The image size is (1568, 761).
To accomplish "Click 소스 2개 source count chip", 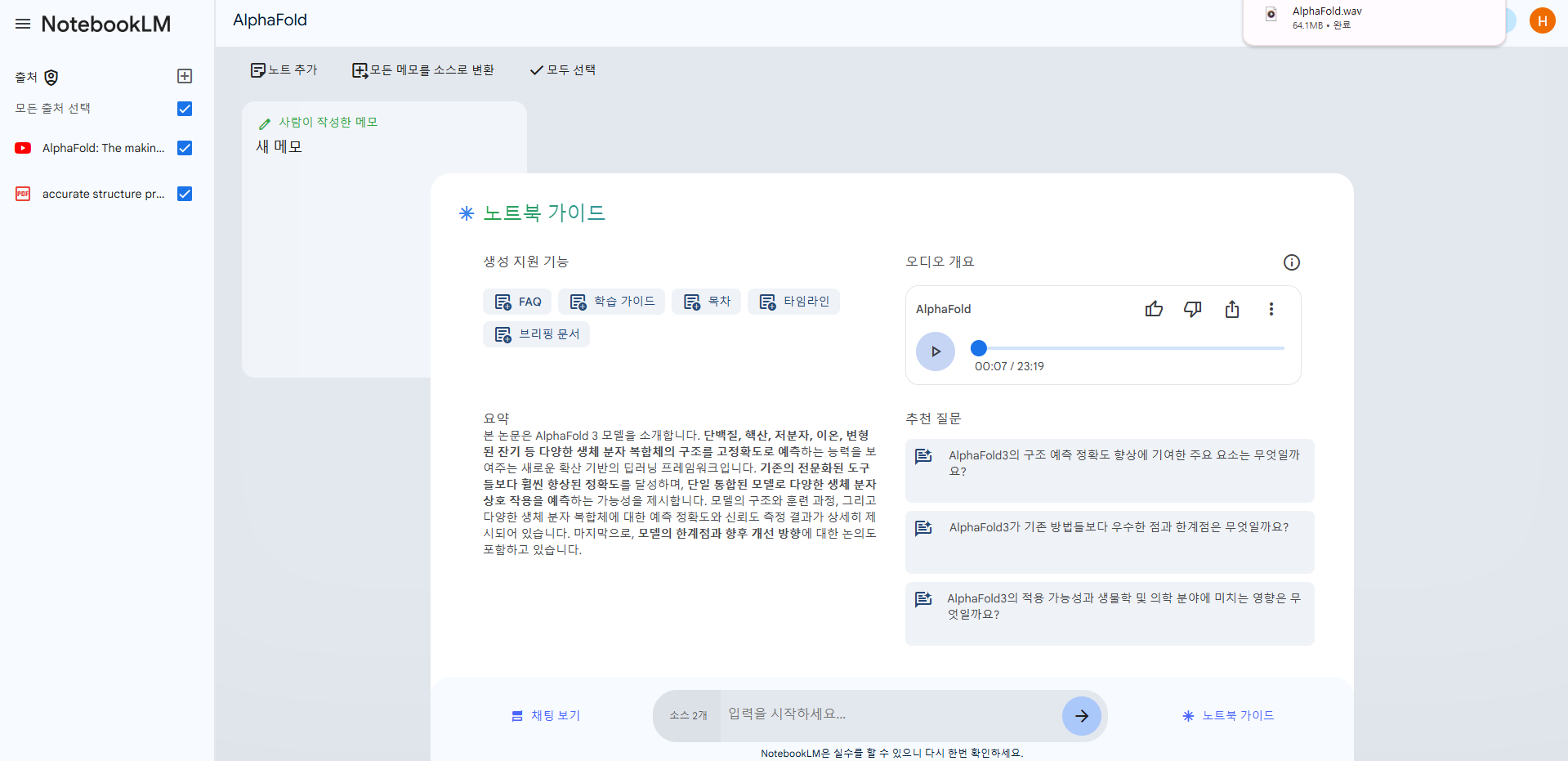I will click(688, 716).
